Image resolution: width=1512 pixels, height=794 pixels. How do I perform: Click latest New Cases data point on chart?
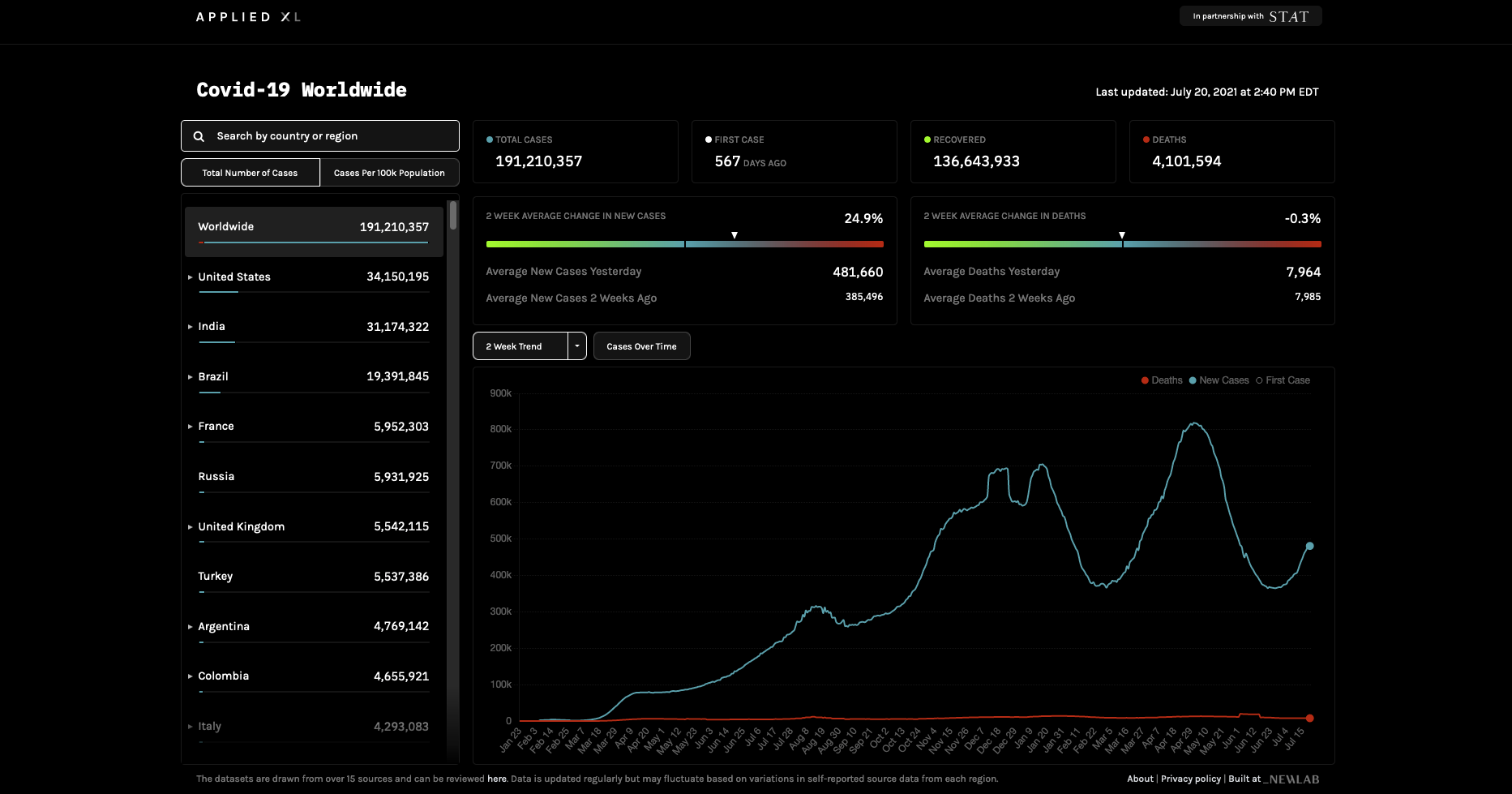(1309, 546)
